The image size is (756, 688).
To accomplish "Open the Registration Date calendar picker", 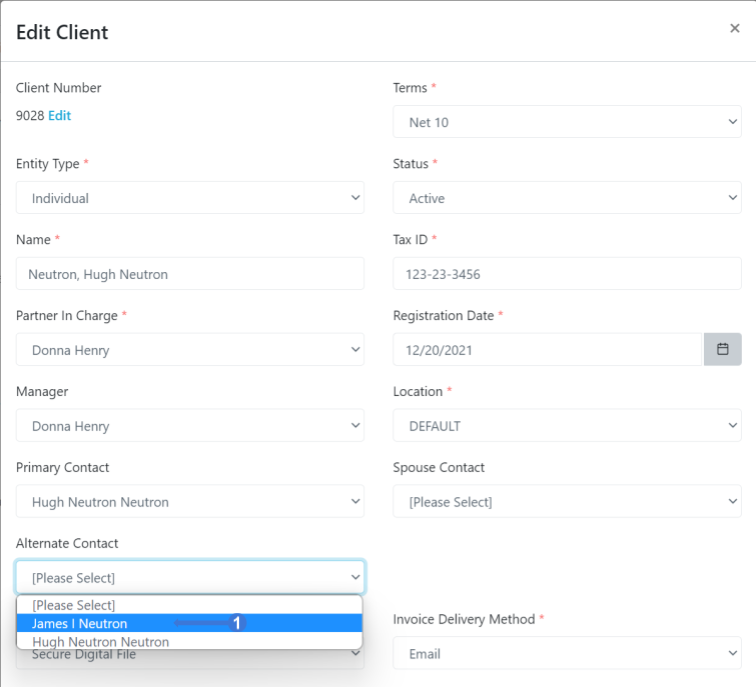I will pyautogui.click(x=722, y=349).
